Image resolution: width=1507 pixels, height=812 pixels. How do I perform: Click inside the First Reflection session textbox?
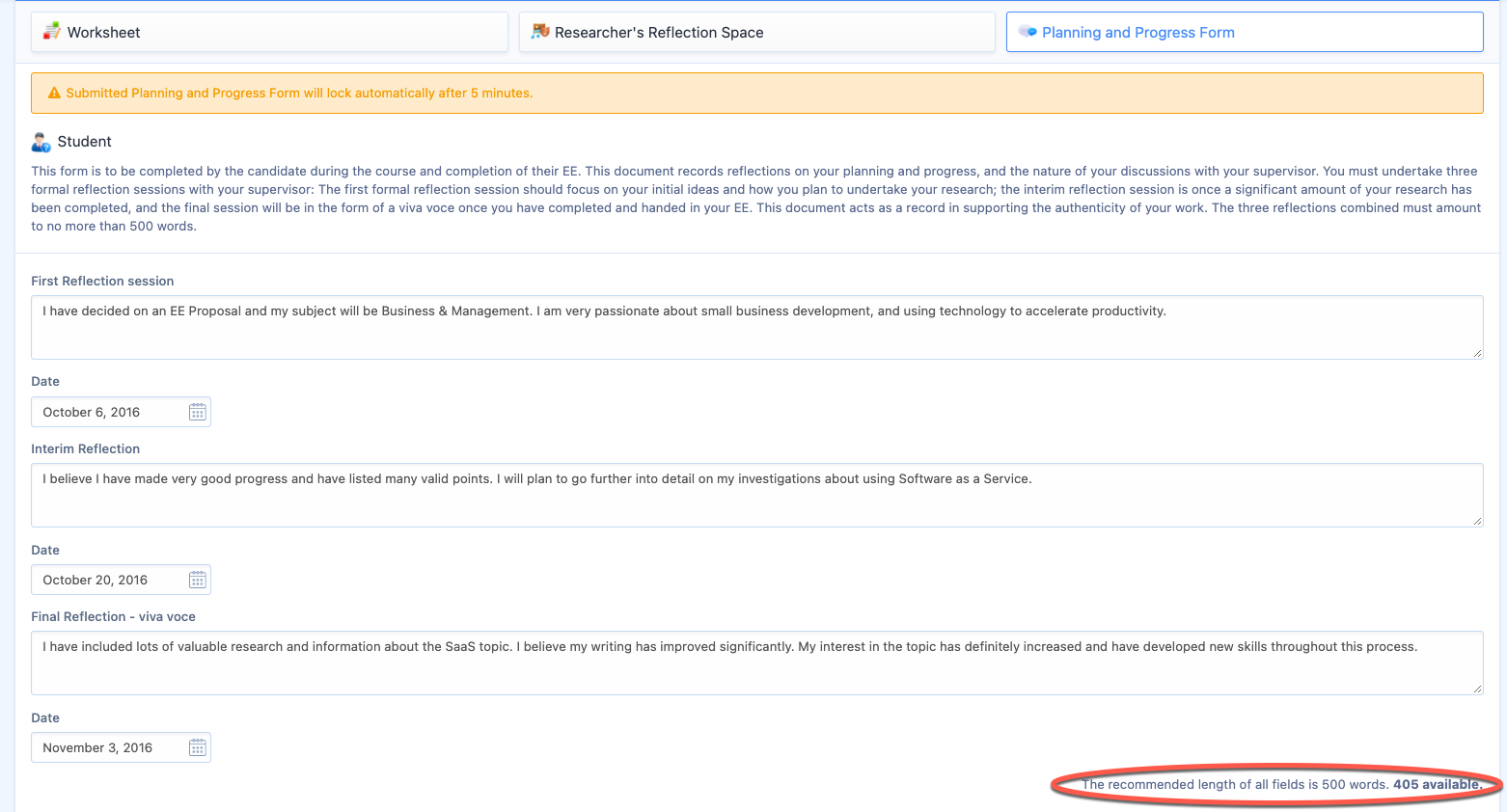[x=756, y=328]
